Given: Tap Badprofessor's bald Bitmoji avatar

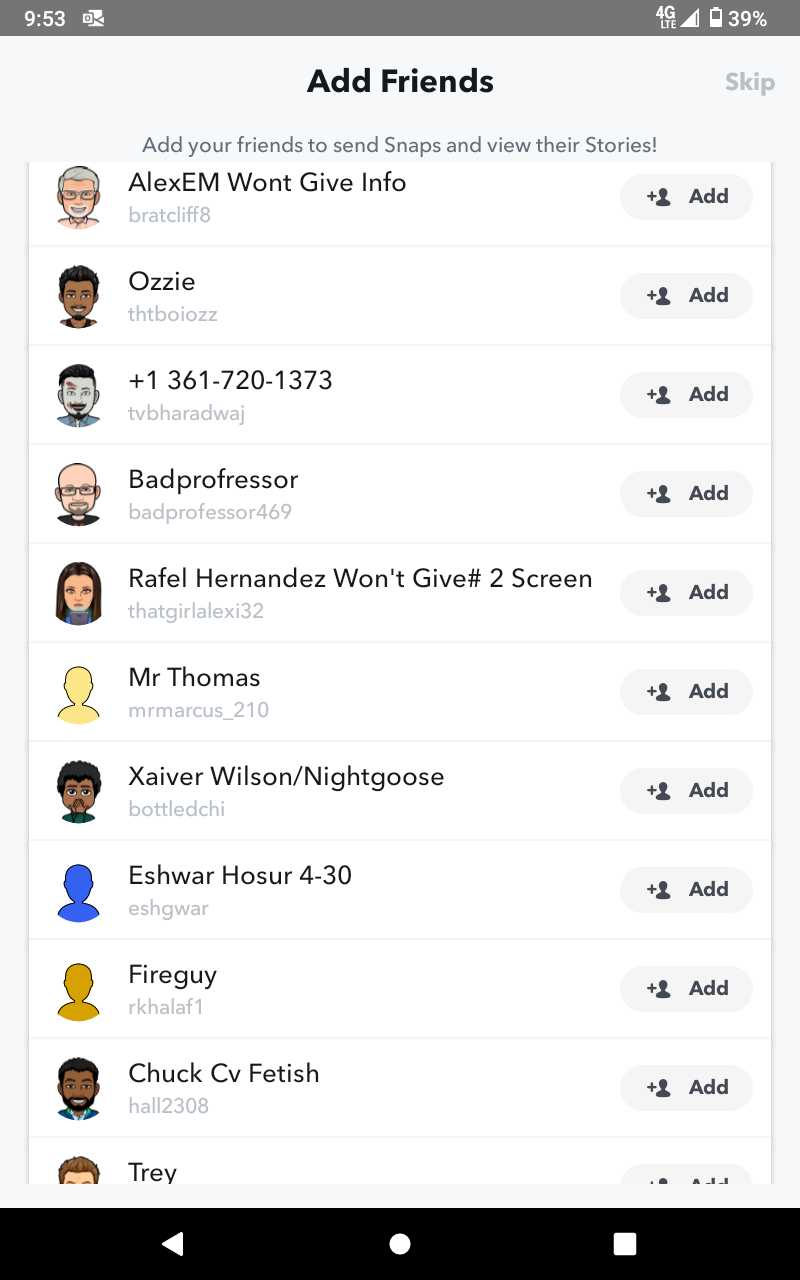Looking at the screenshot, I should 79,494.
